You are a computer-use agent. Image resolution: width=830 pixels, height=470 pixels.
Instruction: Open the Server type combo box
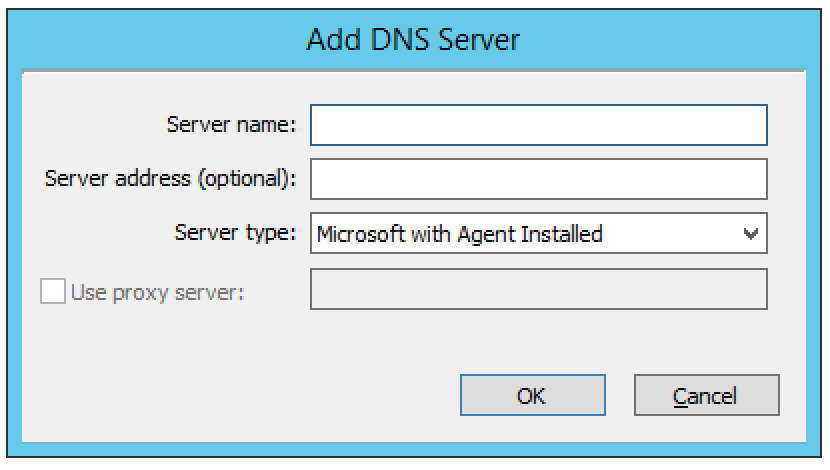click(x=538, y=234)
